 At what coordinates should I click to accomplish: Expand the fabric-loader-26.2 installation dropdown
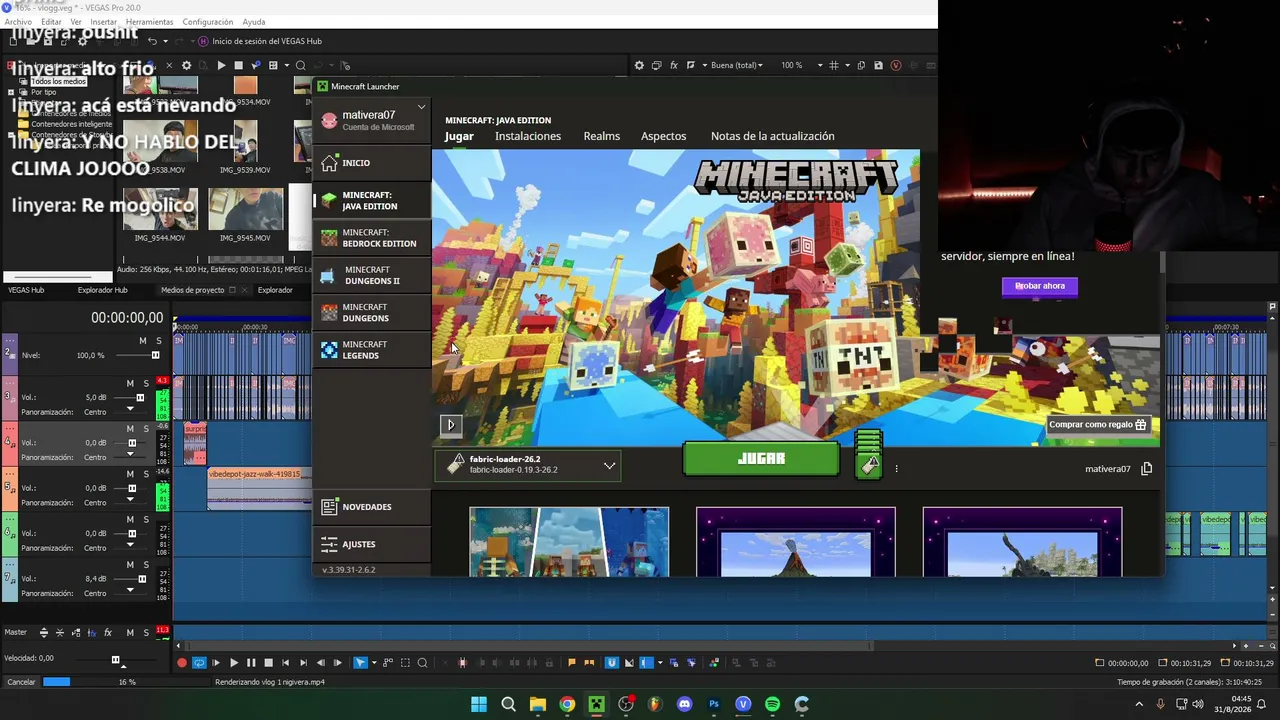609,465
